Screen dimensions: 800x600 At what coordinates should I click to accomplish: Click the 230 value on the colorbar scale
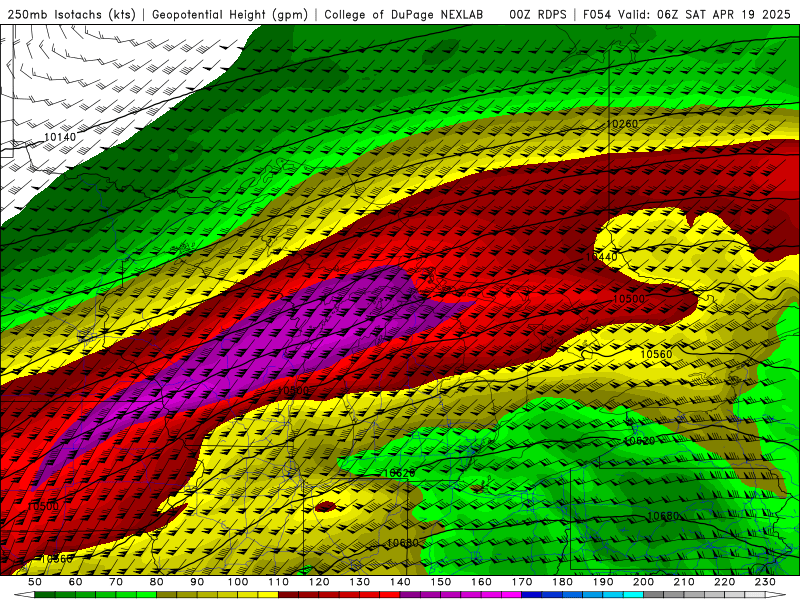click(766, 582)
